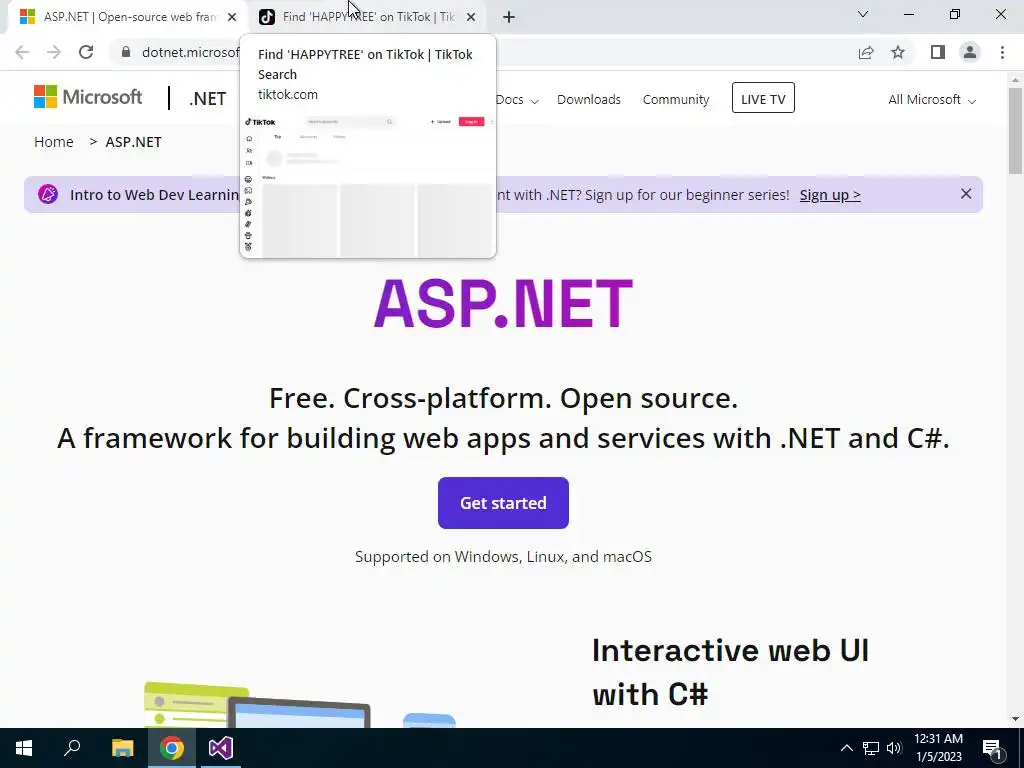The height and width of the screenshot is (768, 1024).
Task: Open Chrome three-dot menu
Action: pos(1002,52)
